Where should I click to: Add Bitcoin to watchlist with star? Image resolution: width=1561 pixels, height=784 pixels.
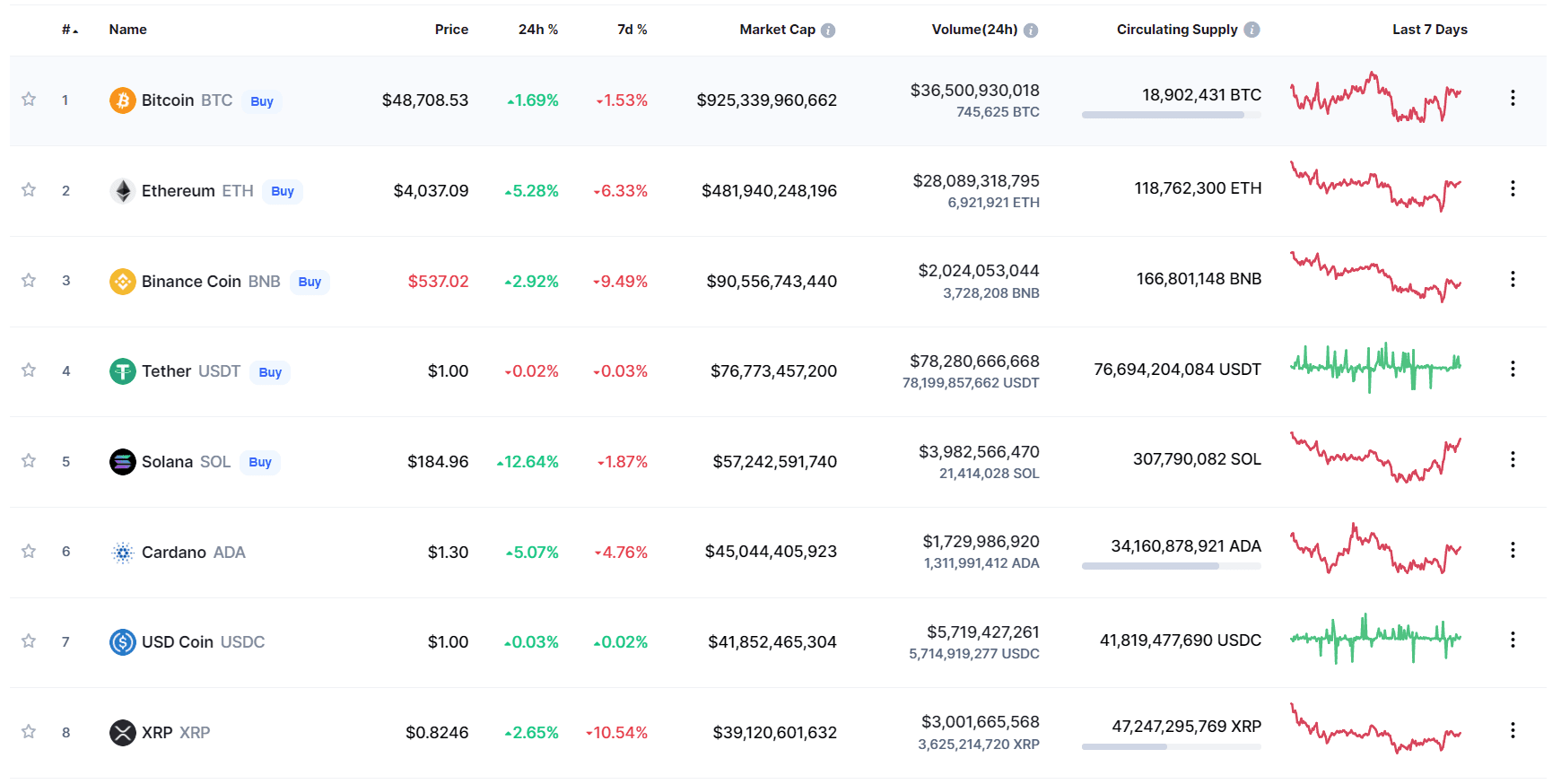29,100
